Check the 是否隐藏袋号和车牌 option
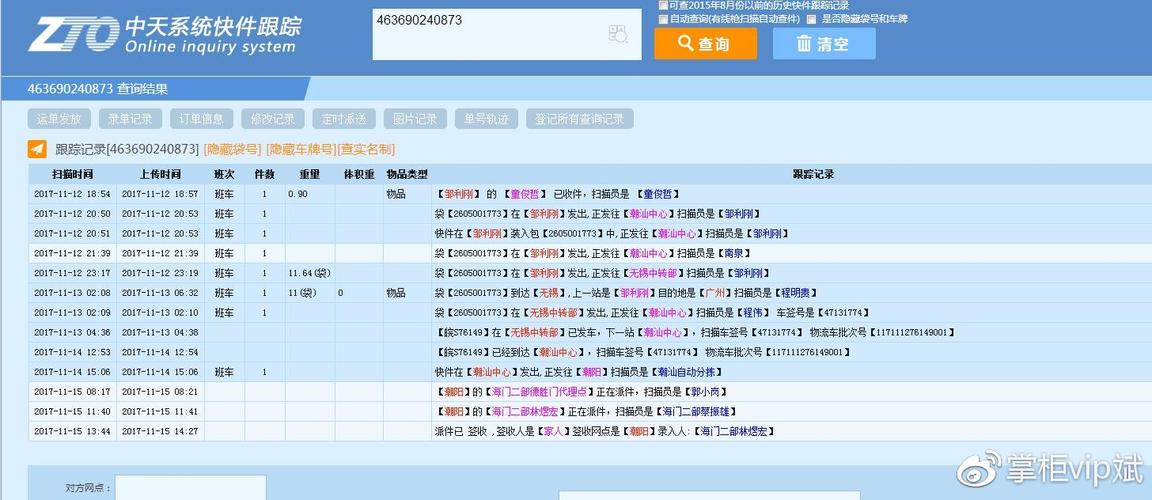The height and width of the screenshot is (500, 1152). click(812, 18)
